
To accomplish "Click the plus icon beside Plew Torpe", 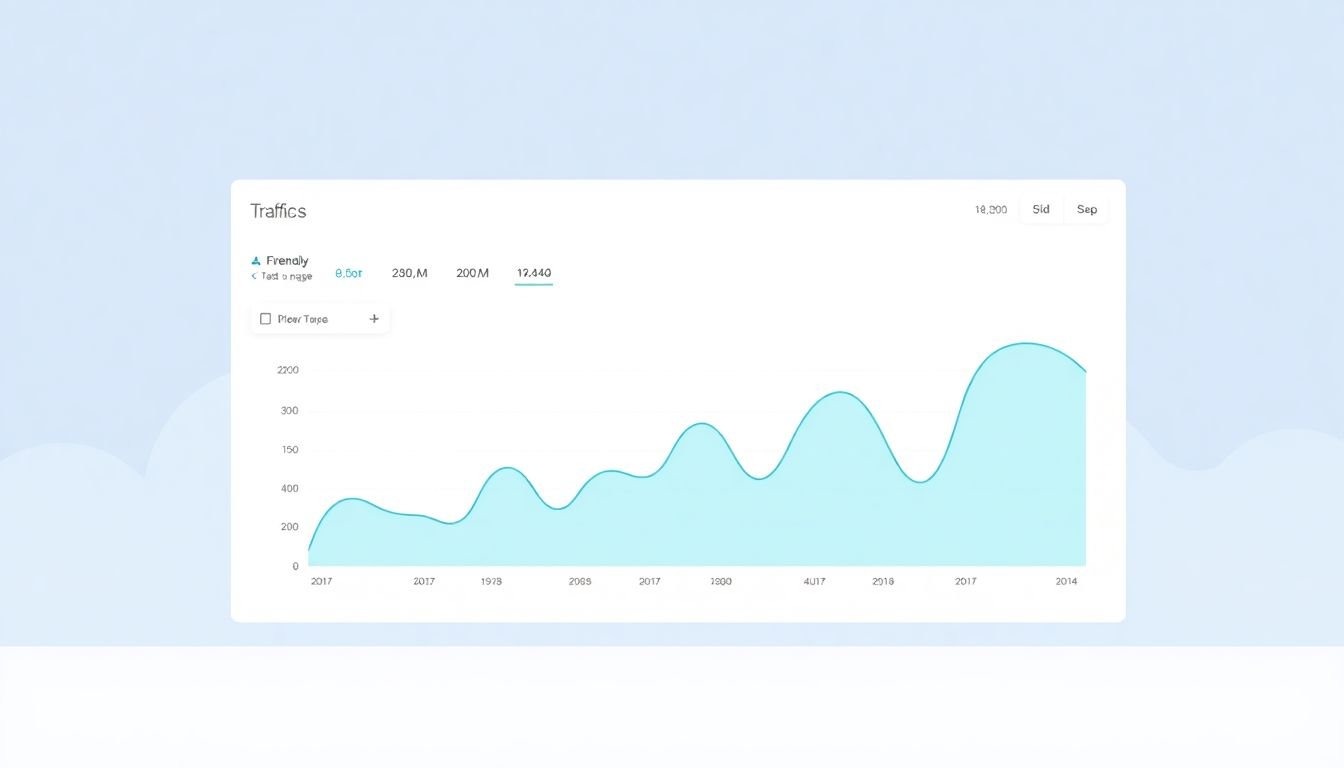I will pyautogui.click(x=374, y=319).
